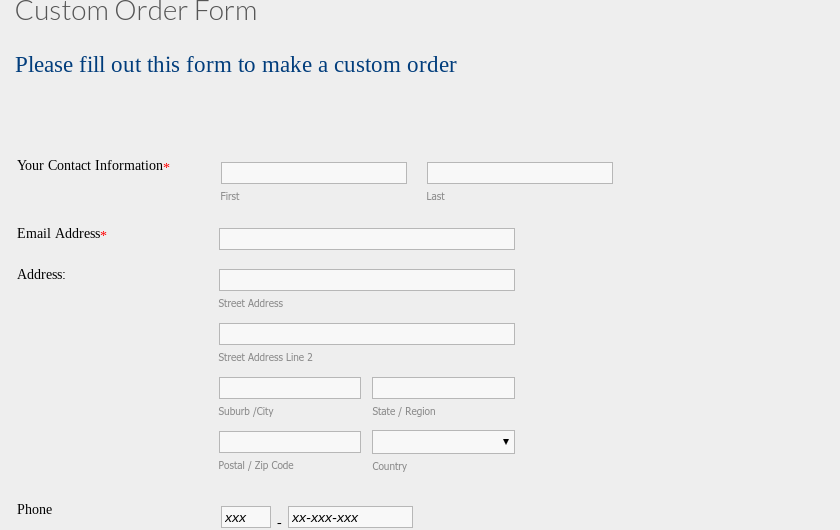The image size is (840, 530).
Task: Click the "Your Contact Information" label
Action: coord(89,166)
